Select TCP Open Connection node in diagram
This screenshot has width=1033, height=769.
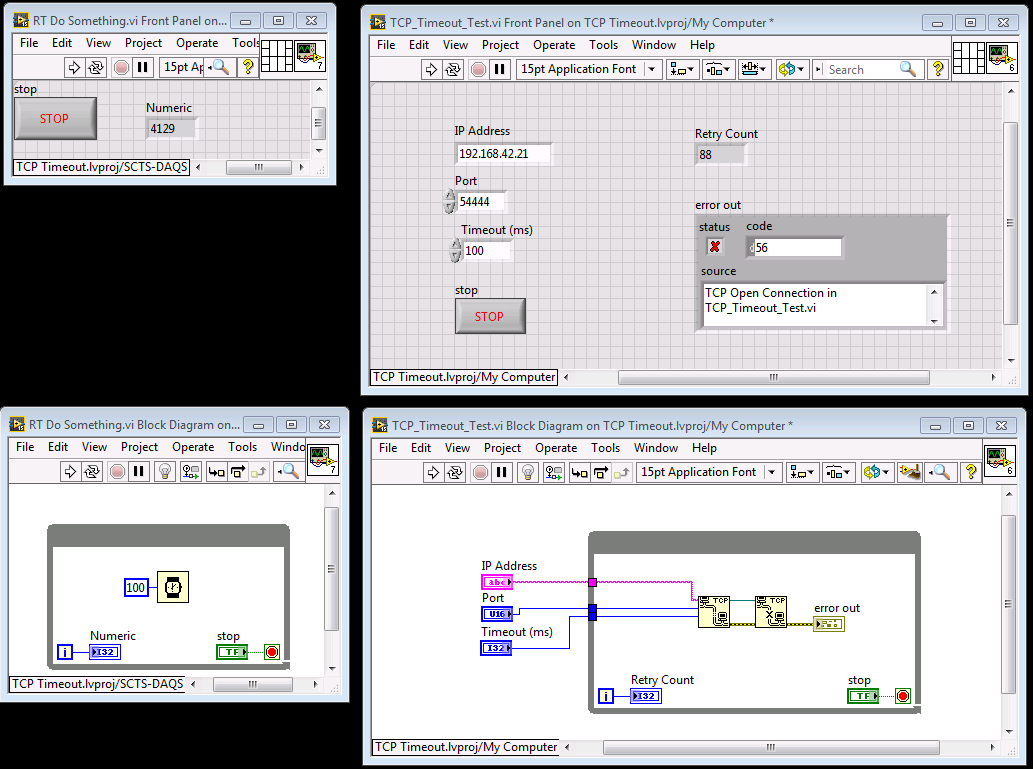point(714,612)
